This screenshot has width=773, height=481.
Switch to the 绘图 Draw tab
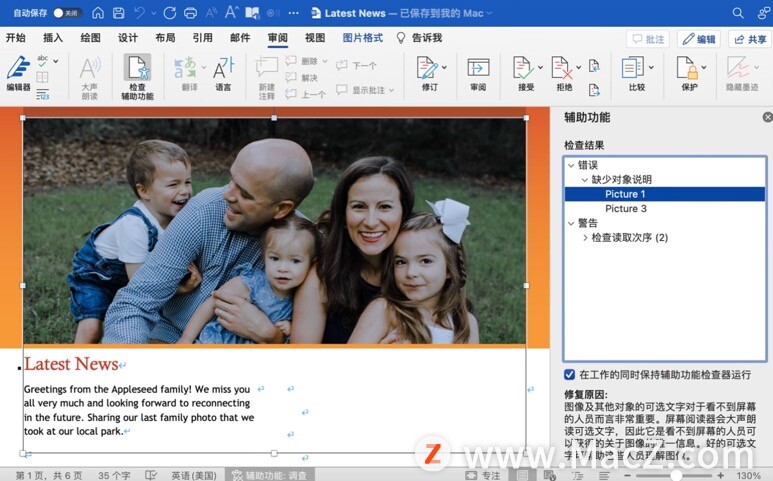90,37
